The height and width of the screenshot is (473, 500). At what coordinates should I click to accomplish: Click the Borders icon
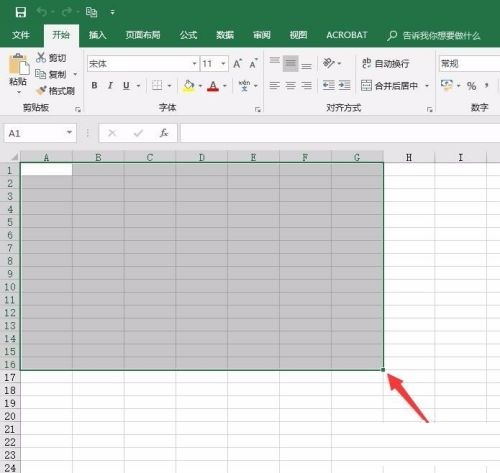click(157, 86)
